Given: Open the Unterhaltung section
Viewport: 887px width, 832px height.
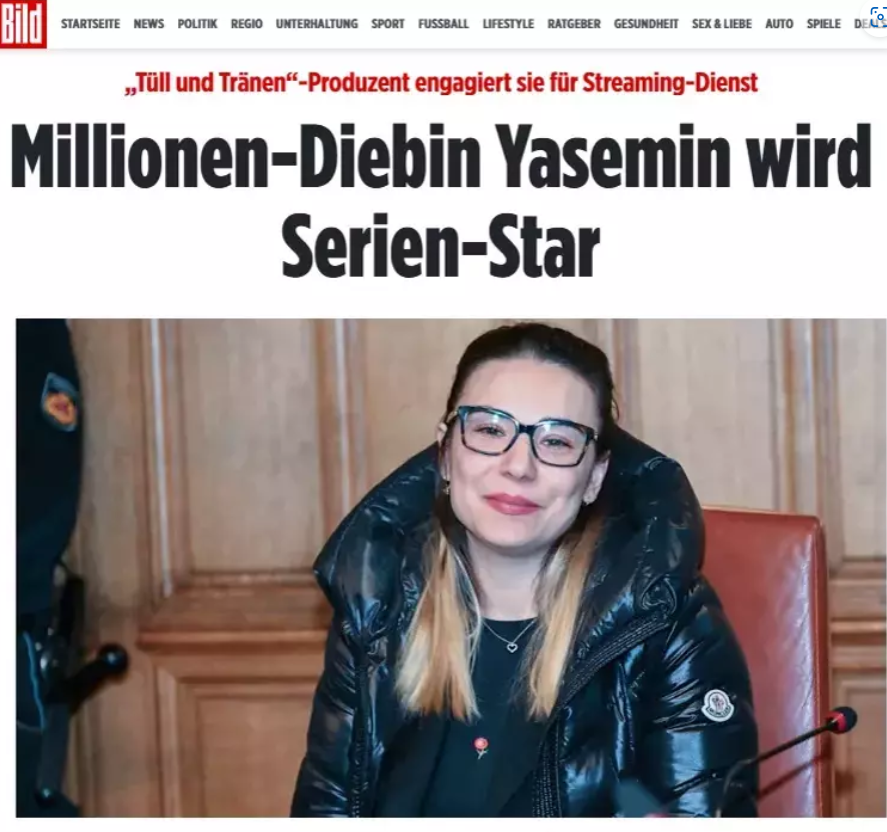Looking at the screenshot, I should pyautogui.click(x=317, y=24).
